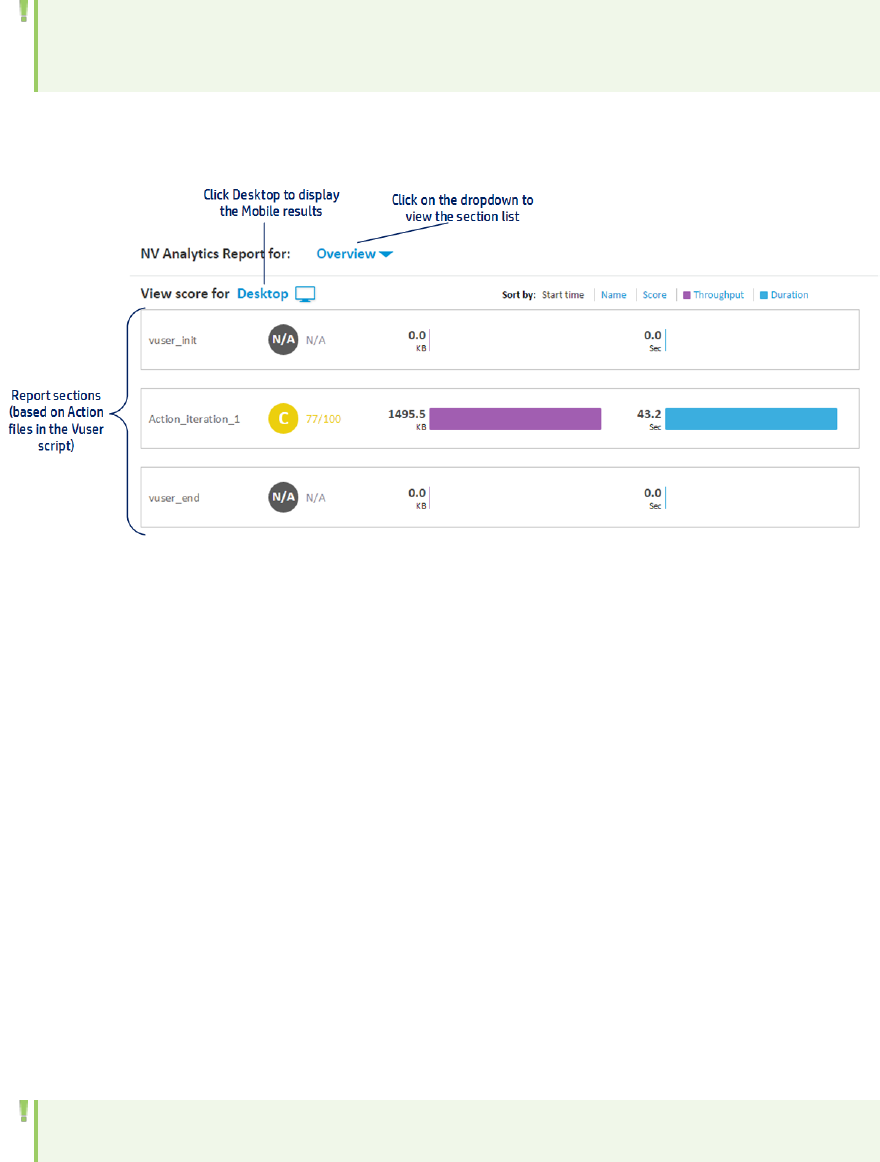Sort by Start time
This screenshot has width=880, height=1162.
563,295
